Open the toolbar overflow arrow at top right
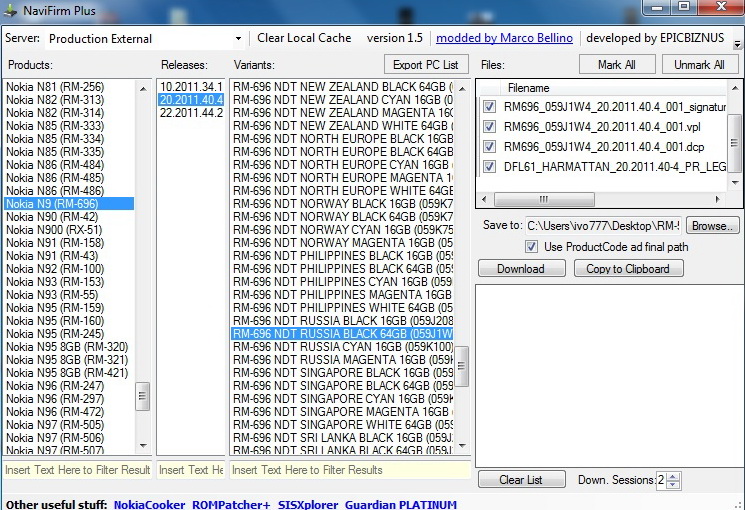The width and height of the screenshot is (745, 510). (737, 45)
